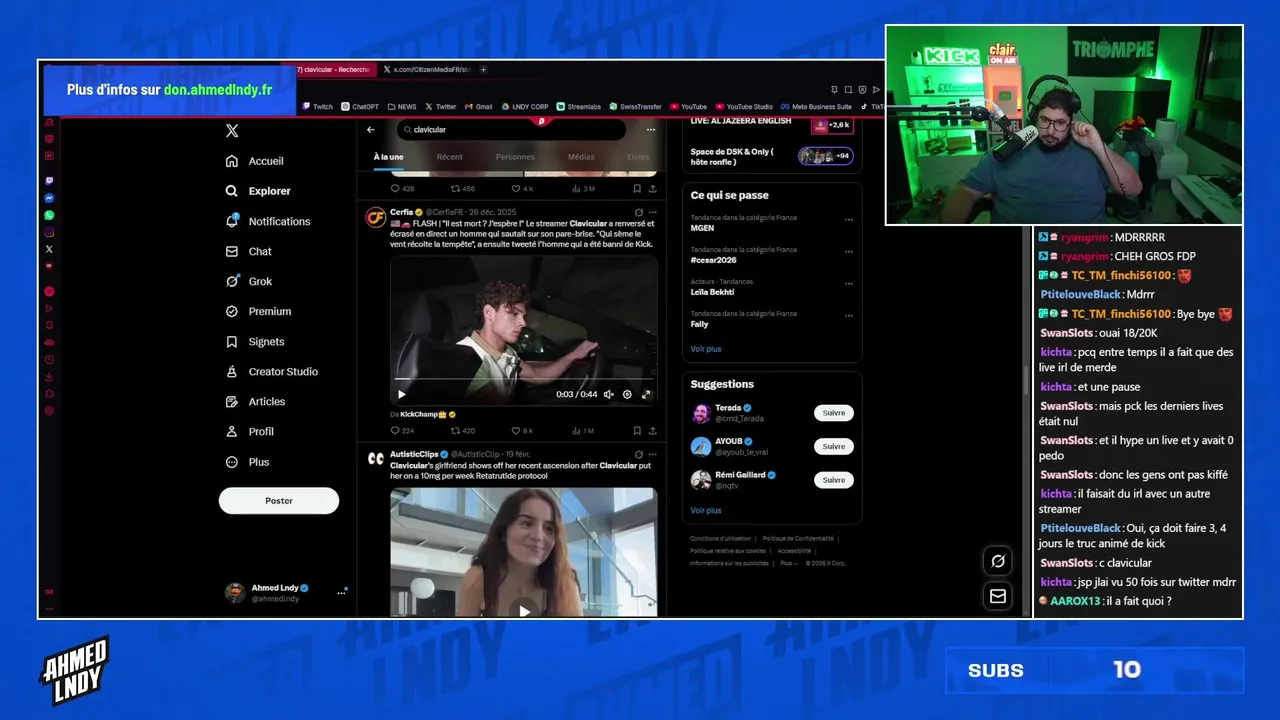1280x720 pixels.
Task: Open Leïla Bekhti trend options dots
Action: (848, 284)
